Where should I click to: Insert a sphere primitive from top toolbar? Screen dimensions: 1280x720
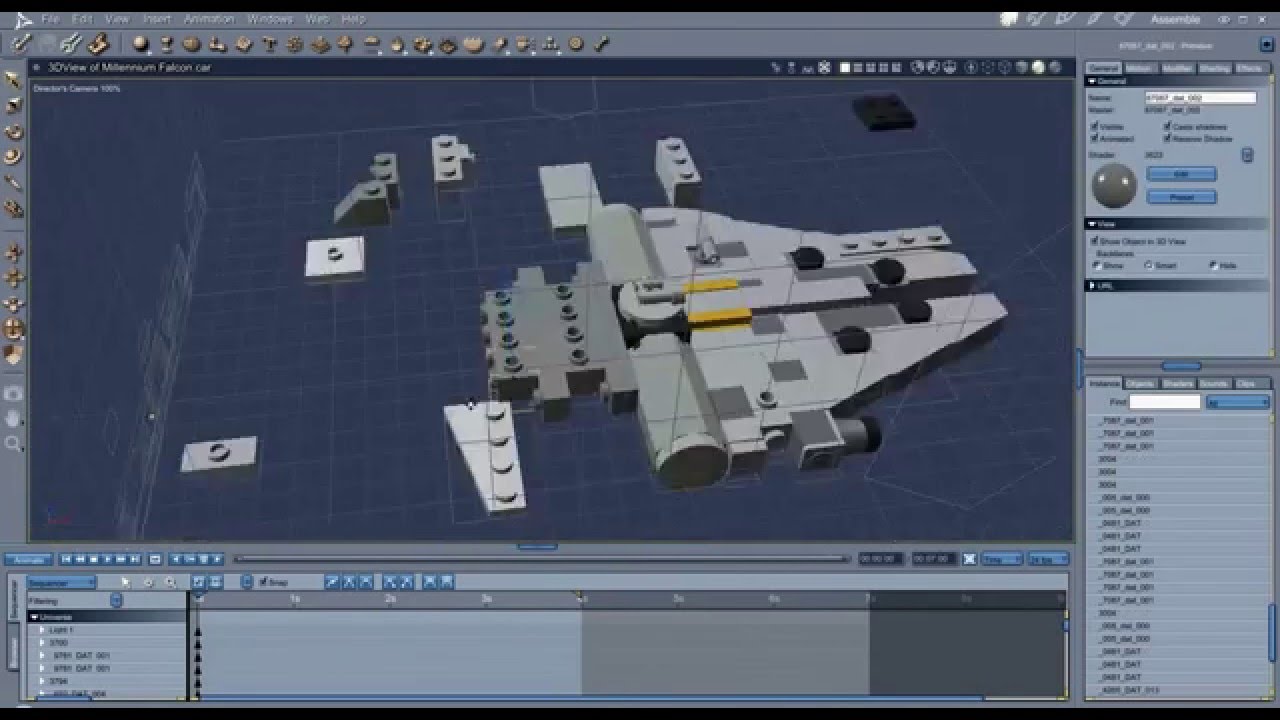(x=141, y=43)
